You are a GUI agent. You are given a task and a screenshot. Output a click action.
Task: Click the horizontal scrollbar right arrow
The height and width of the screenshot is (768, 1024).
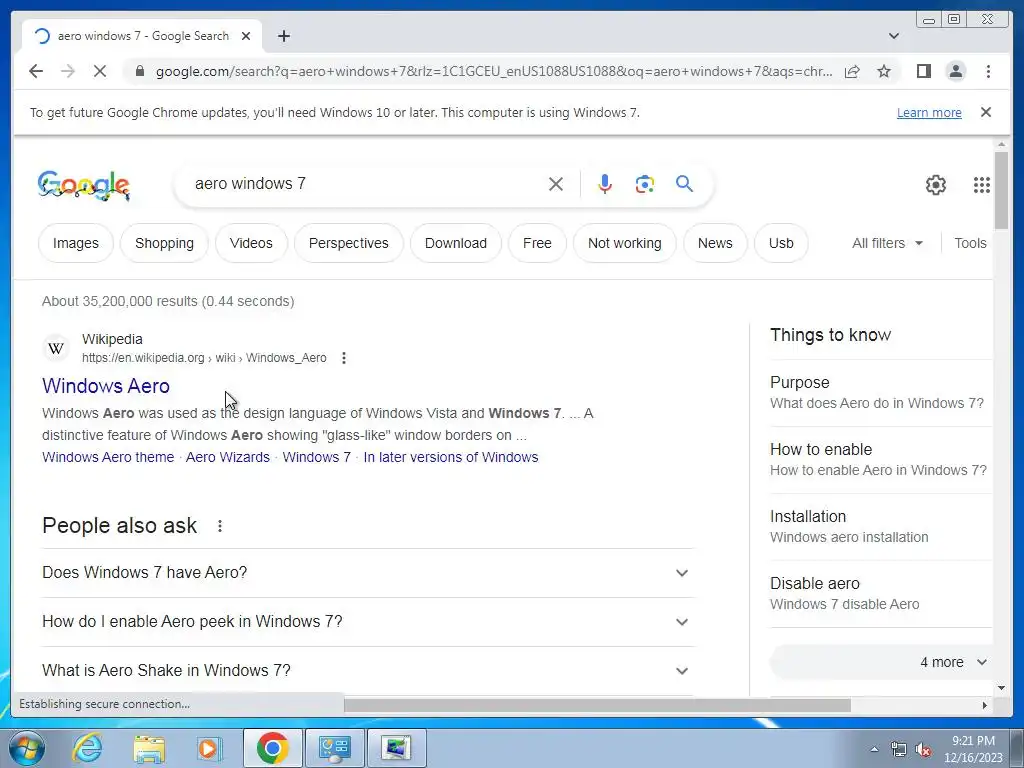pos(985,705)
